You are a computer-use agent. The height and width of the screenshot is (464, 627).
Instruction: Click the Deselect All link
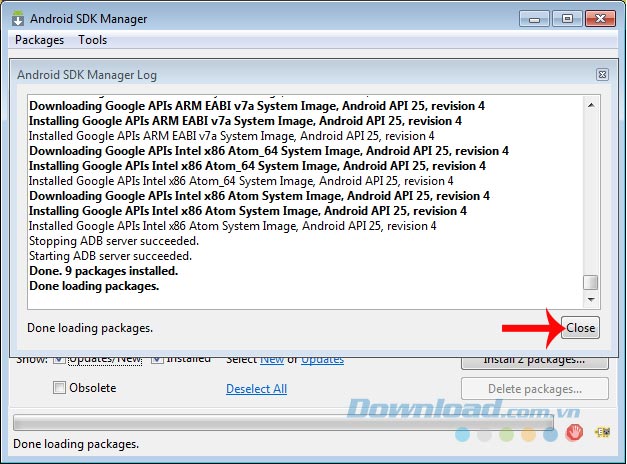256,389
